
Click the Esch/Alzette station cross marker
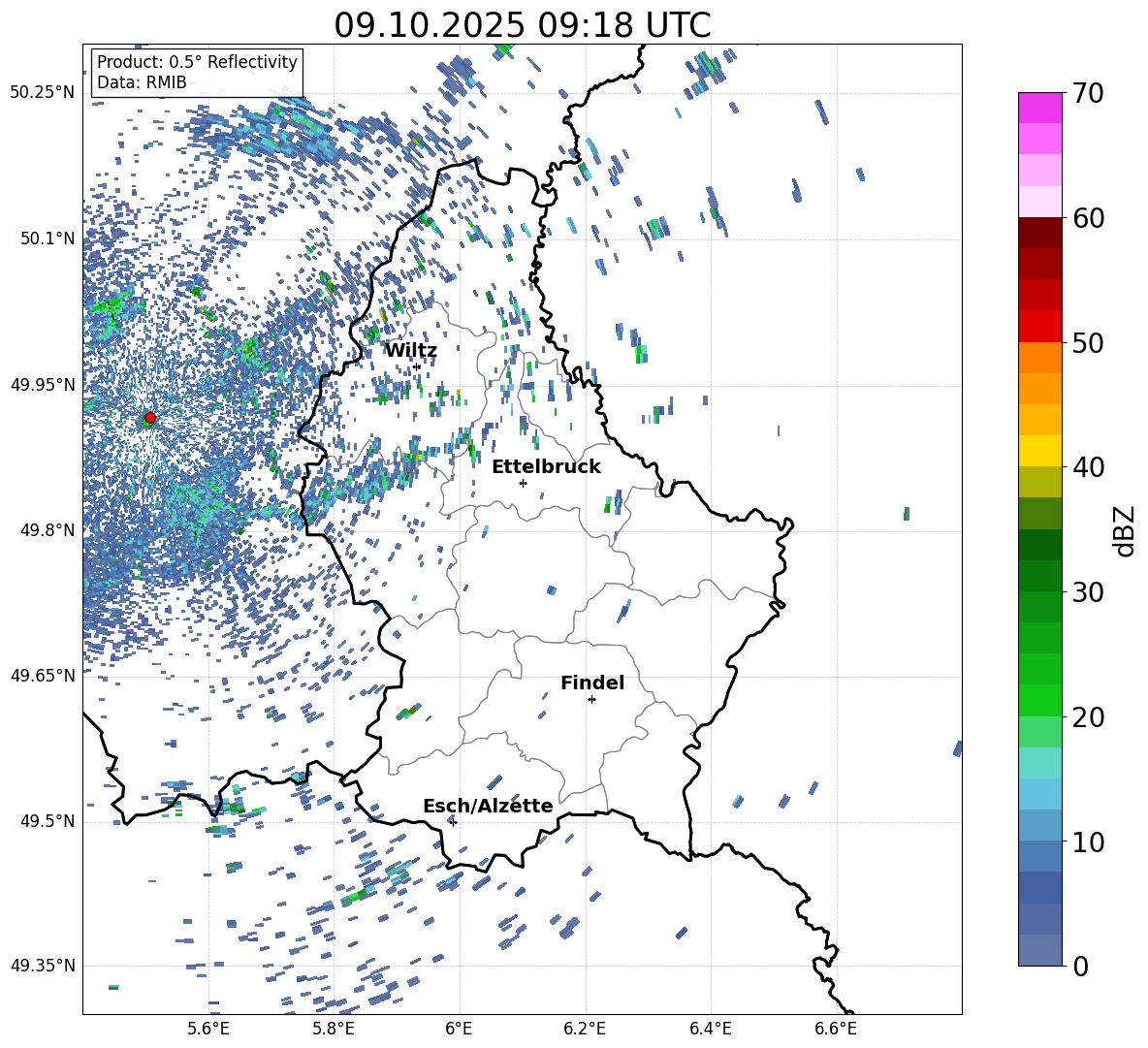coord(453,822)
